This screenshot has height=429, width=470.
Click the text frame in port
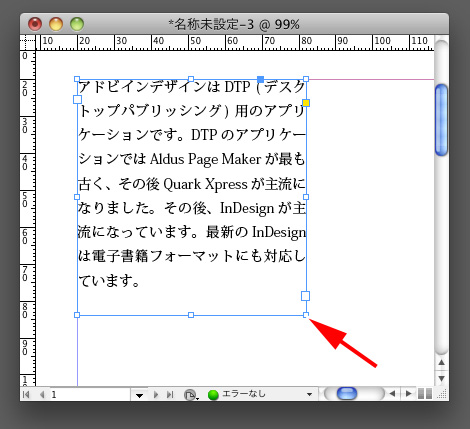tap(77, 99)
